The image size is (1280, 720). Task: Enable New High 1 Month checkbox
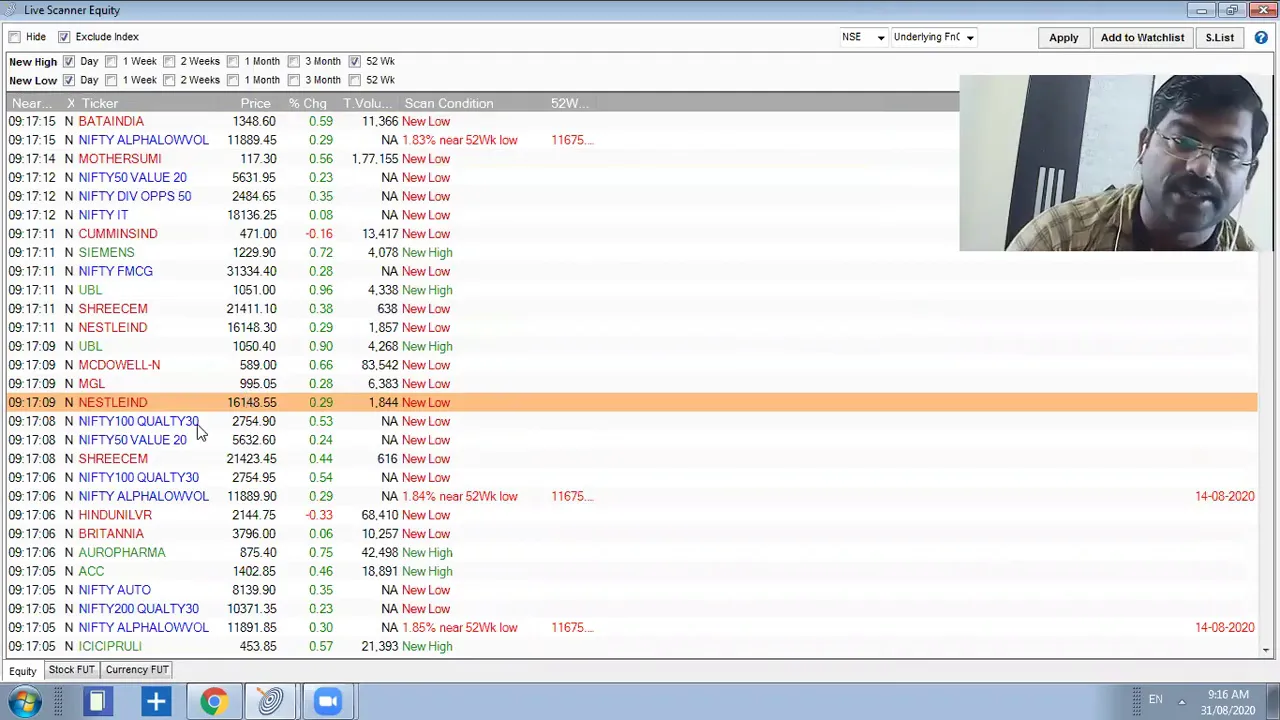tap(233, 61)
